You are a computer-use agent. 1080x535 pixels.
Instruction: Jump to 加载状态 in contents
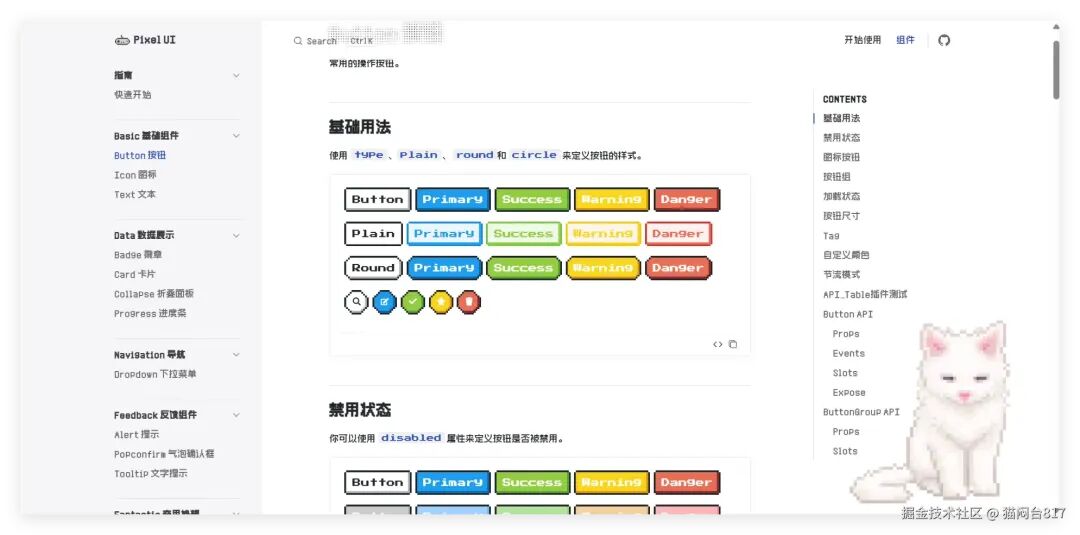[841, 196]
